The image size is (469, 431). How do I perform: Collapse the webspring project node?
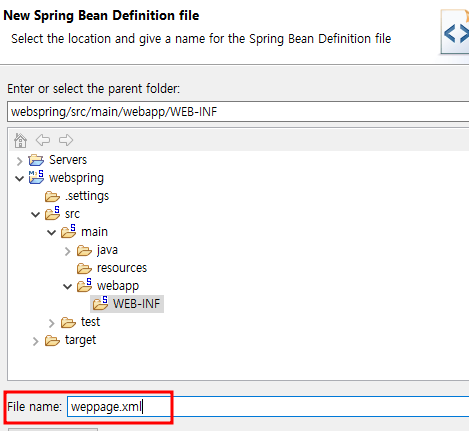[x=19, y=179]
